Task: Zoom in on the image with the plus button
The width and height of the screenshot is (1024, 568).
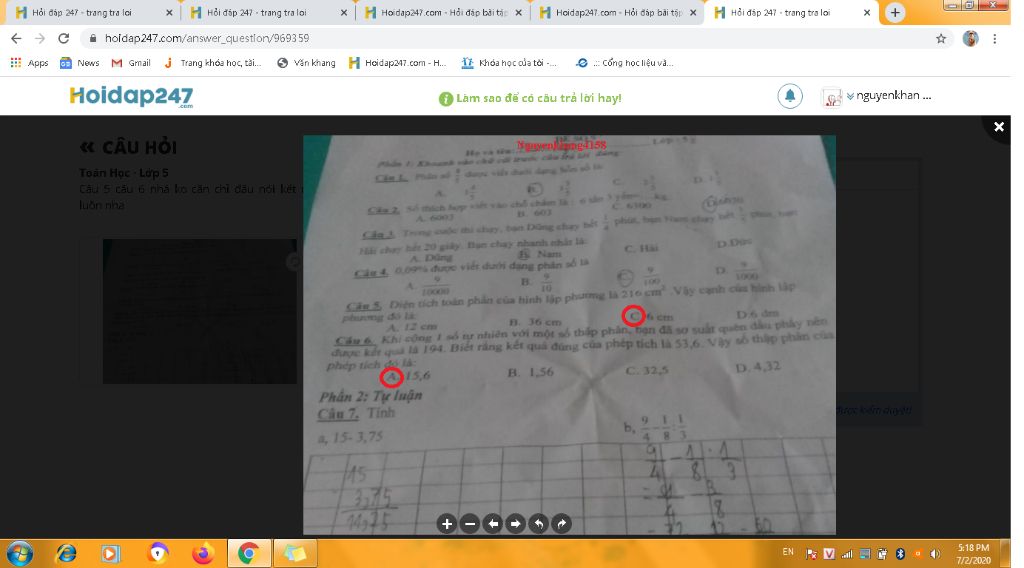Action: click(447, 524)
